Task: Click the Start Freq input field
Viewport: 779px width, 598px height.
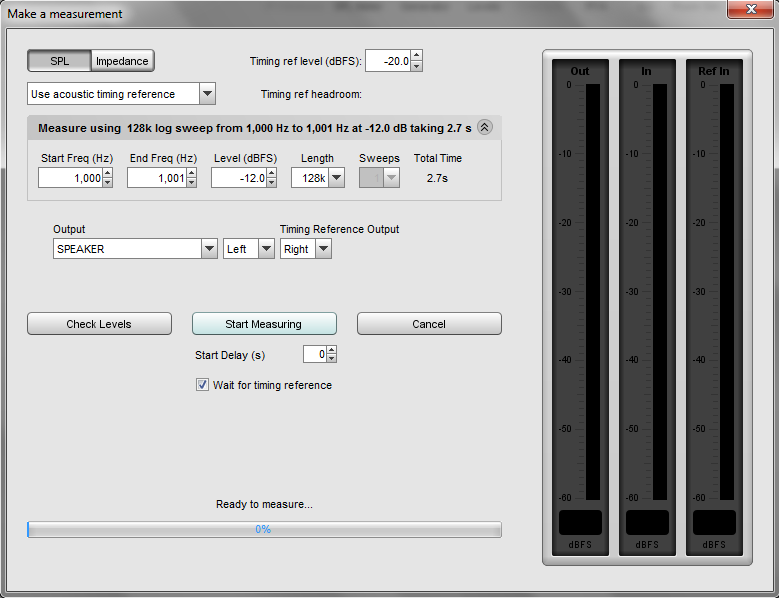Action: [70, 178]
